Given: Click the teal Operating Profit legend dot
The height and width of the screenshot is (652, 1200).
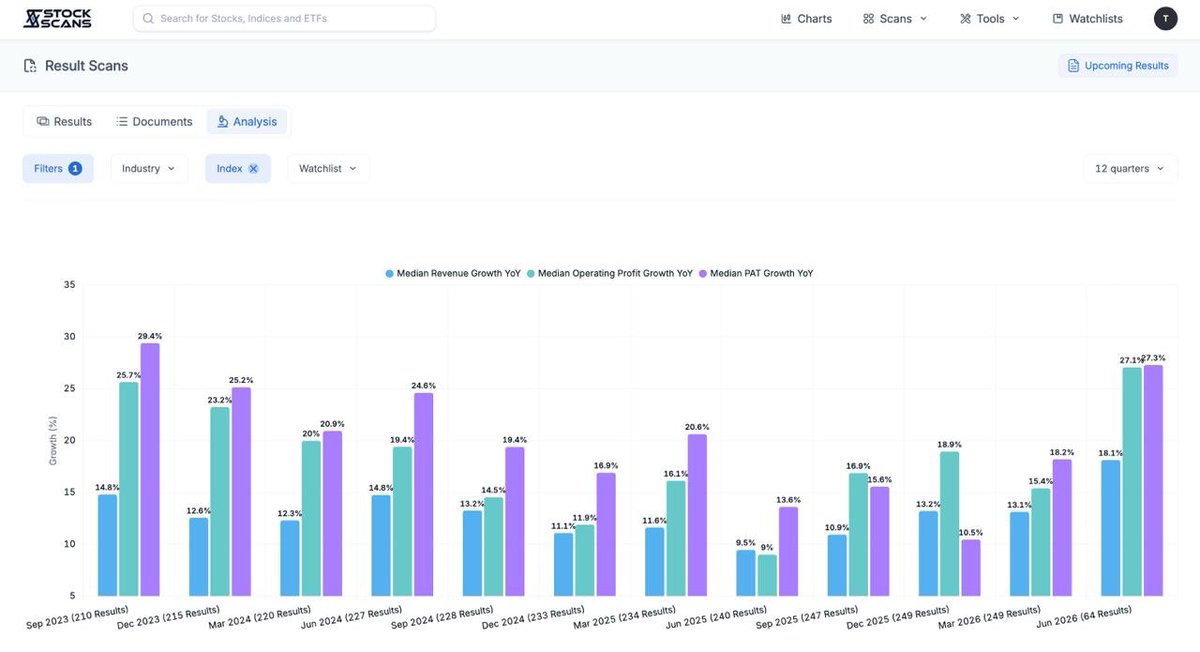Looking at the screenshot, I should coord(532,273).
